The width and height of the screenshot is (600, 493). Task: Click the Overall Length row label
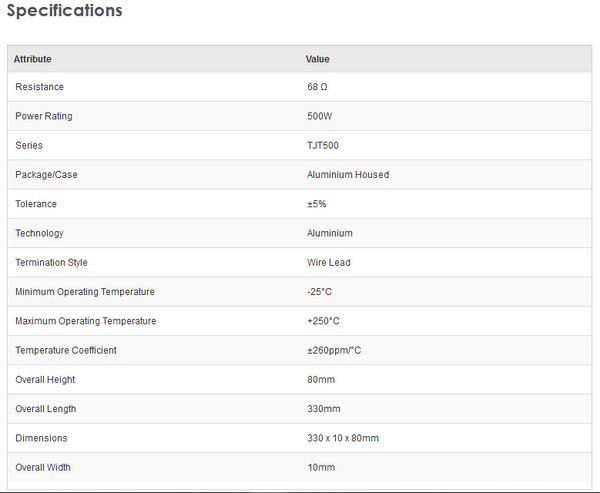coord(46,409)
